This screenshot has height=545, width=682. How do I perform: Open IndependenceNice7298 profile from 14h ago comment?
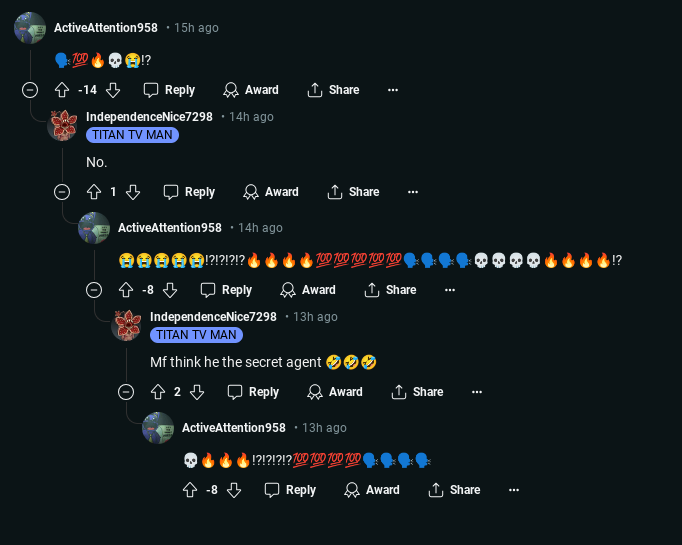[x=149, y=117]
